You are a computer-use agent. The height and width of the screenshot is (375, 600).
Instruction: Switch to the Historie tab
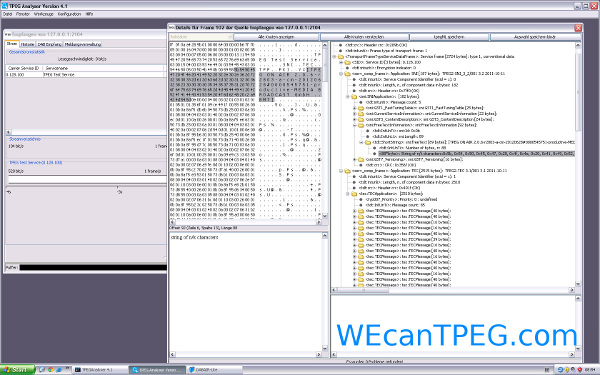tap(27, 44)
